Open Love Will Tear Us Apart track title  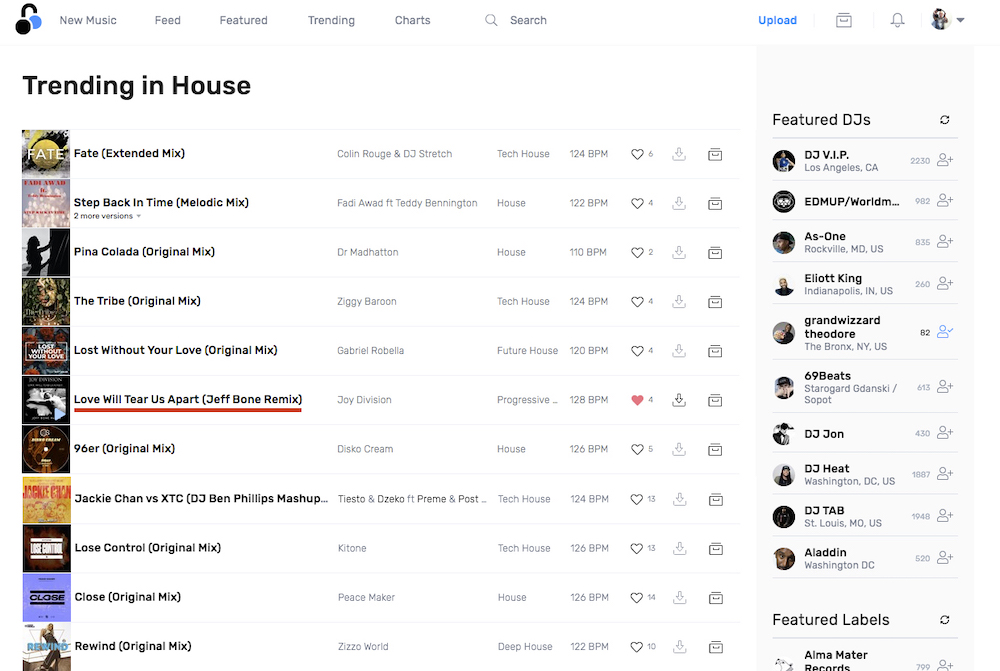tap(188, 399)
